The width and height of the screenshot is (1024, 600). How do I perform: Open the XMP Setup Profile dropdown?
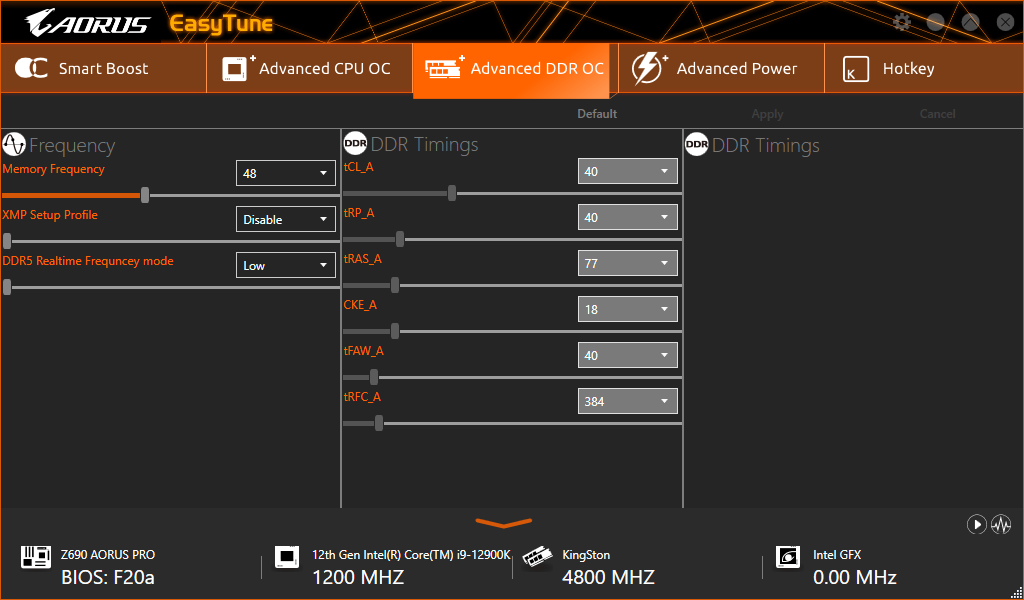(285, 219)
